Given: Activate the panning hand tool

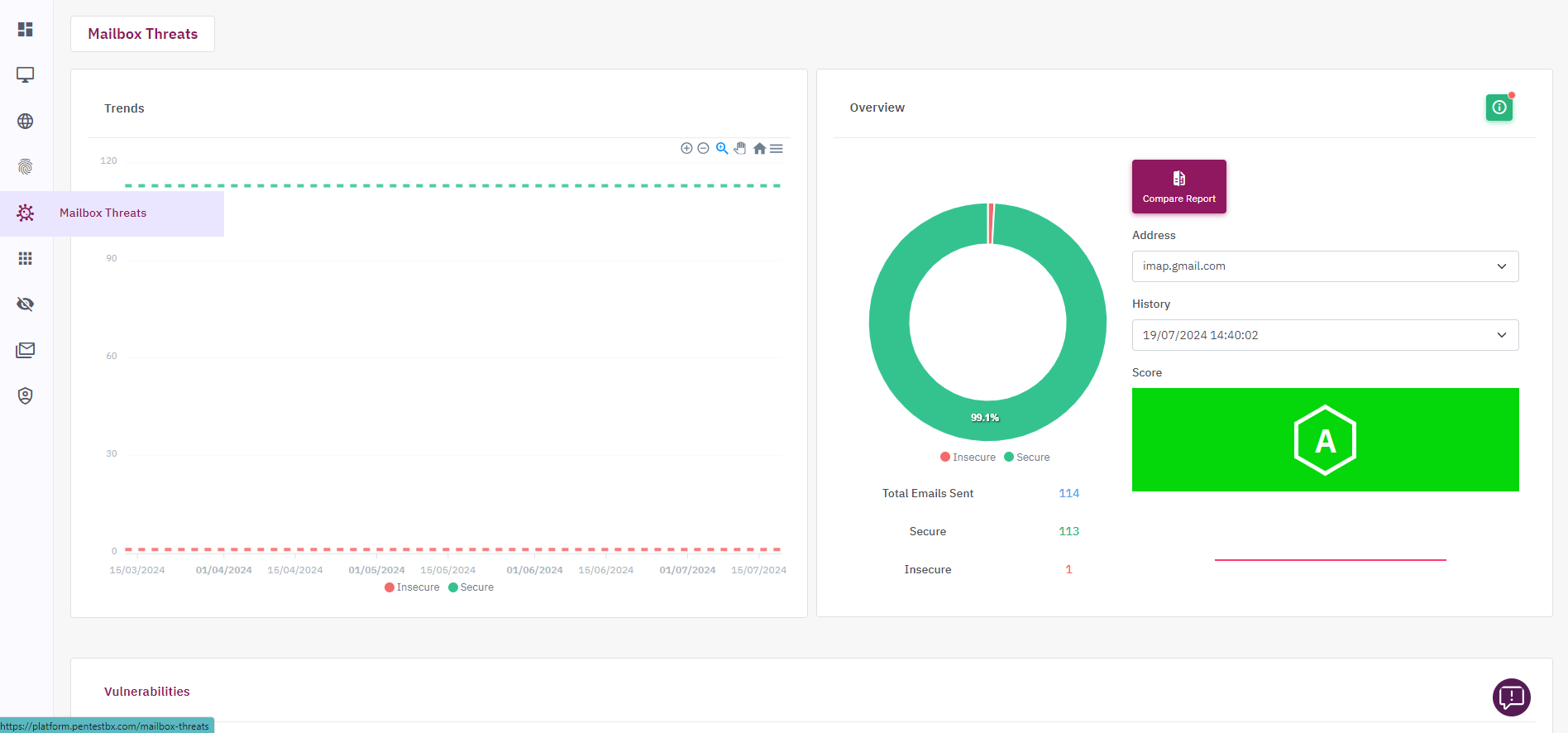Looking at the screenshot, I should 740,148.
